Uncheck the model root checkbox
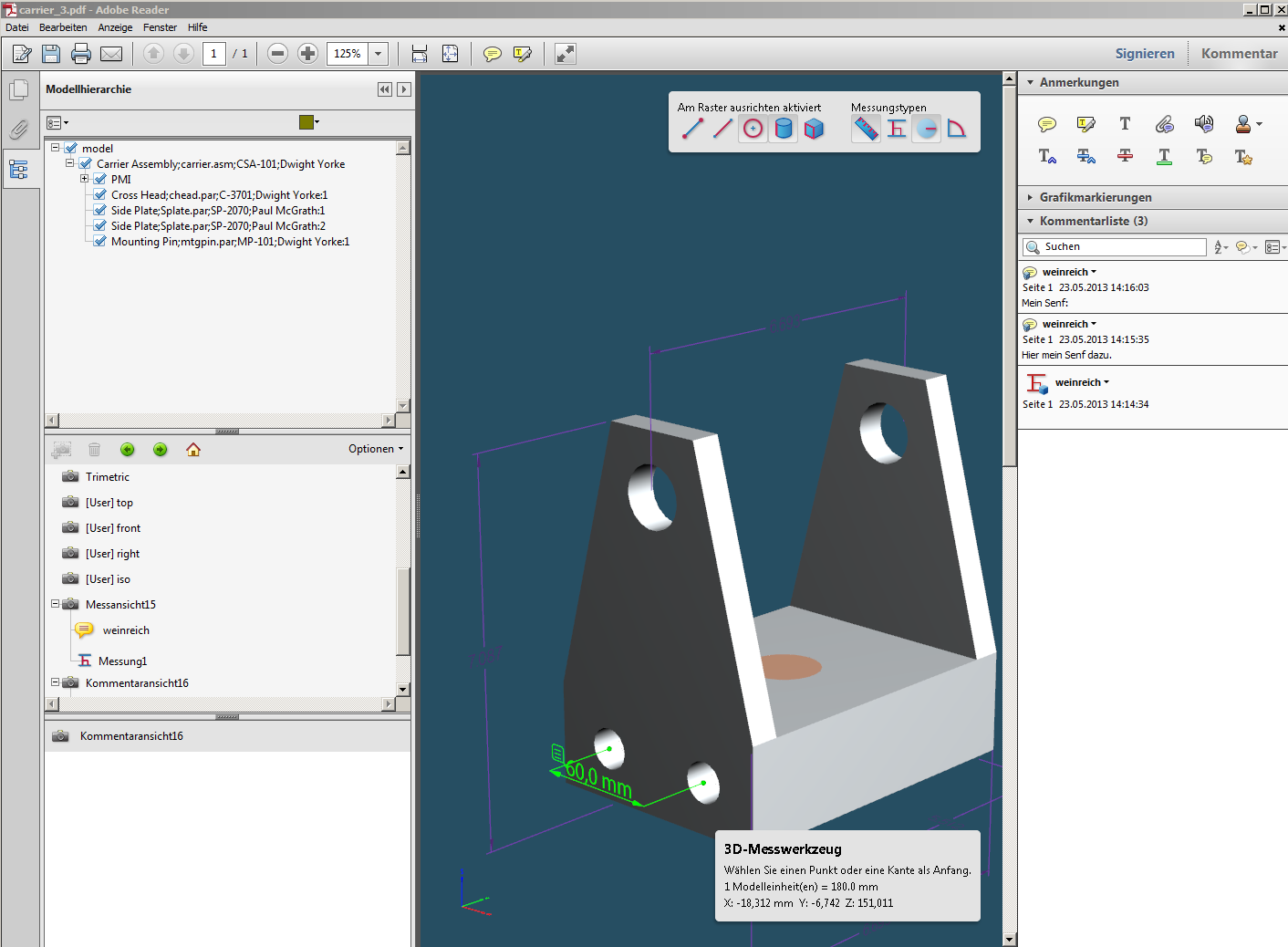Screen dimensions: 1288x947 [x=71, y=148]
